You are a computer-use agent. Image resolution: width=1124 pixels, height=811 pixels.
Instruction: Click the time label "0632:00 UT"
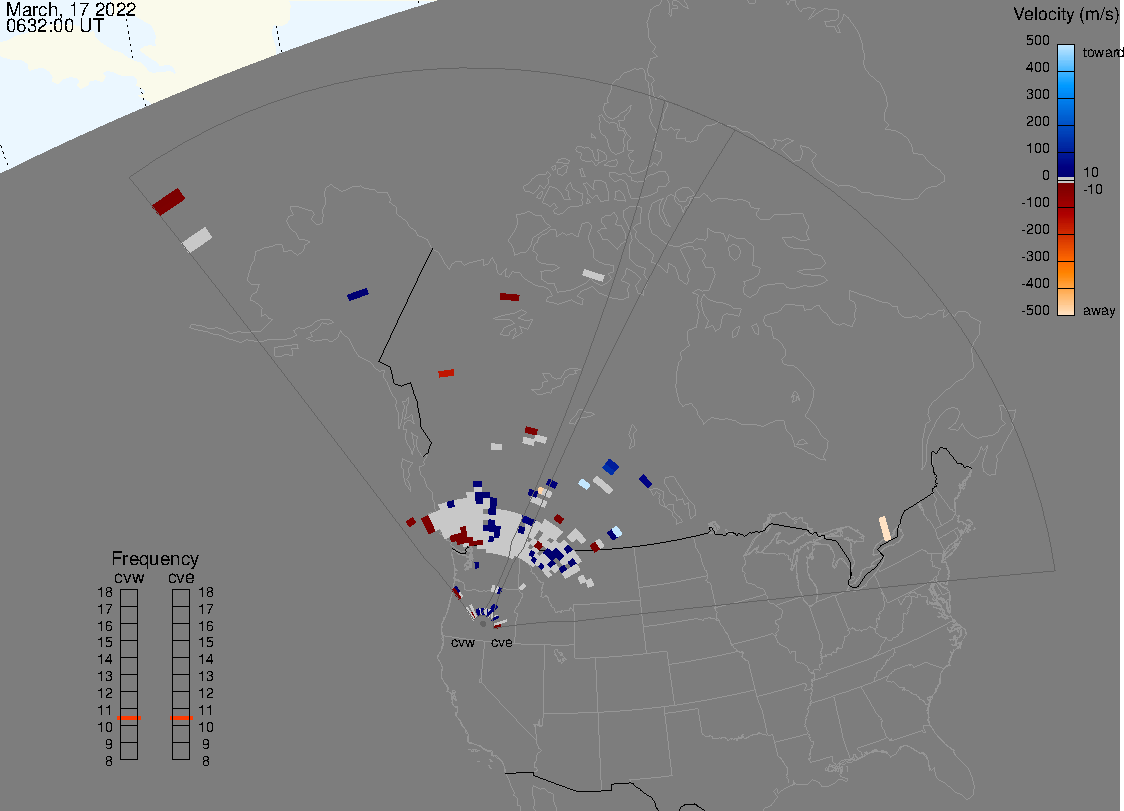(55, 26)
